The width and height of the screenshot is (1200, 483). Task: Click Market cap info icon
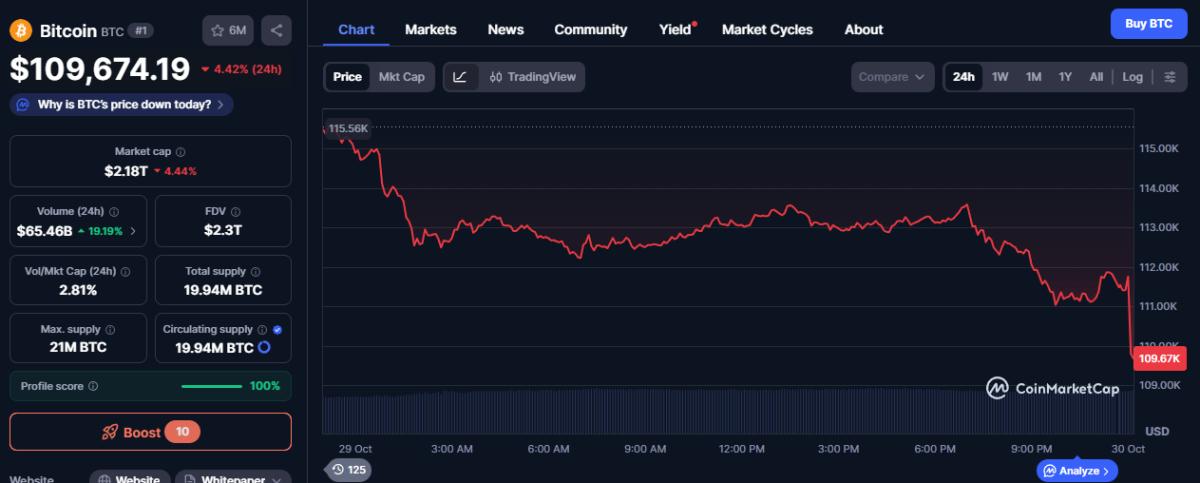click(x=181, y=152)
